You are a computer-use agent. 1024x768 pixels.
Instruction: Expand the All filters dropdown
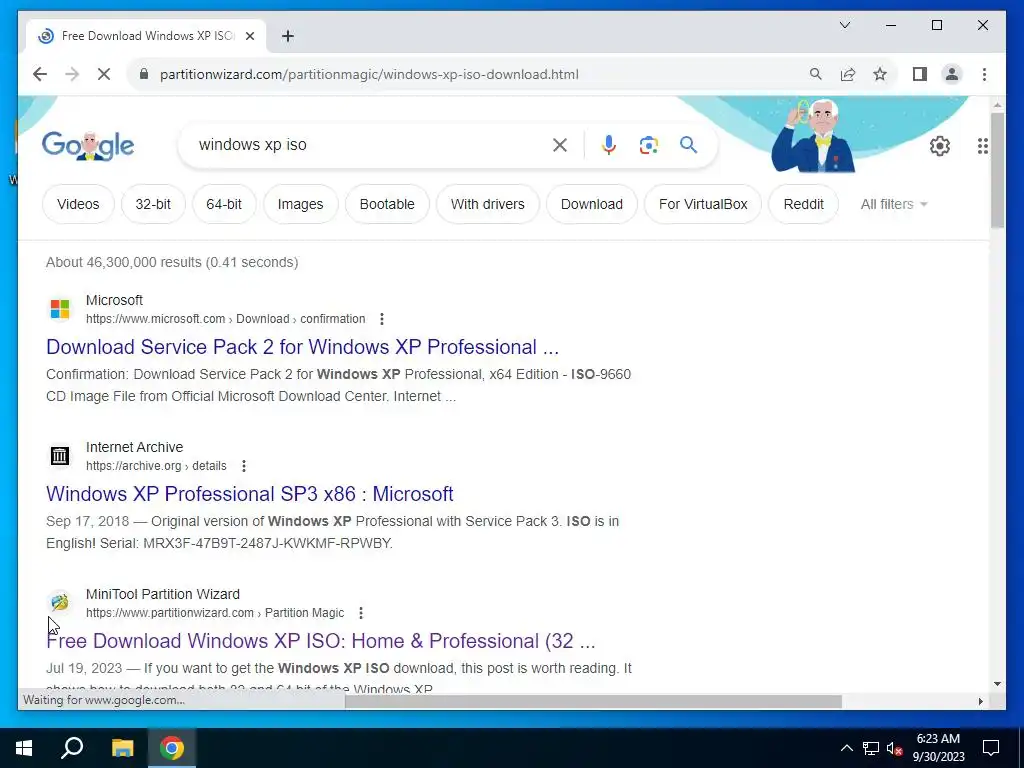894,204
